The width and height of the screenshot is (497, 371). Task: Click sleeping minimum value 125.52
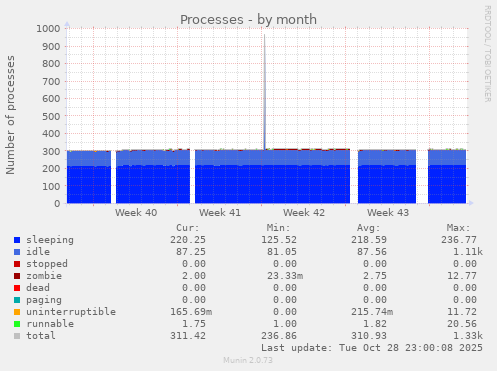pyautogui.click(x=278, y=240)
